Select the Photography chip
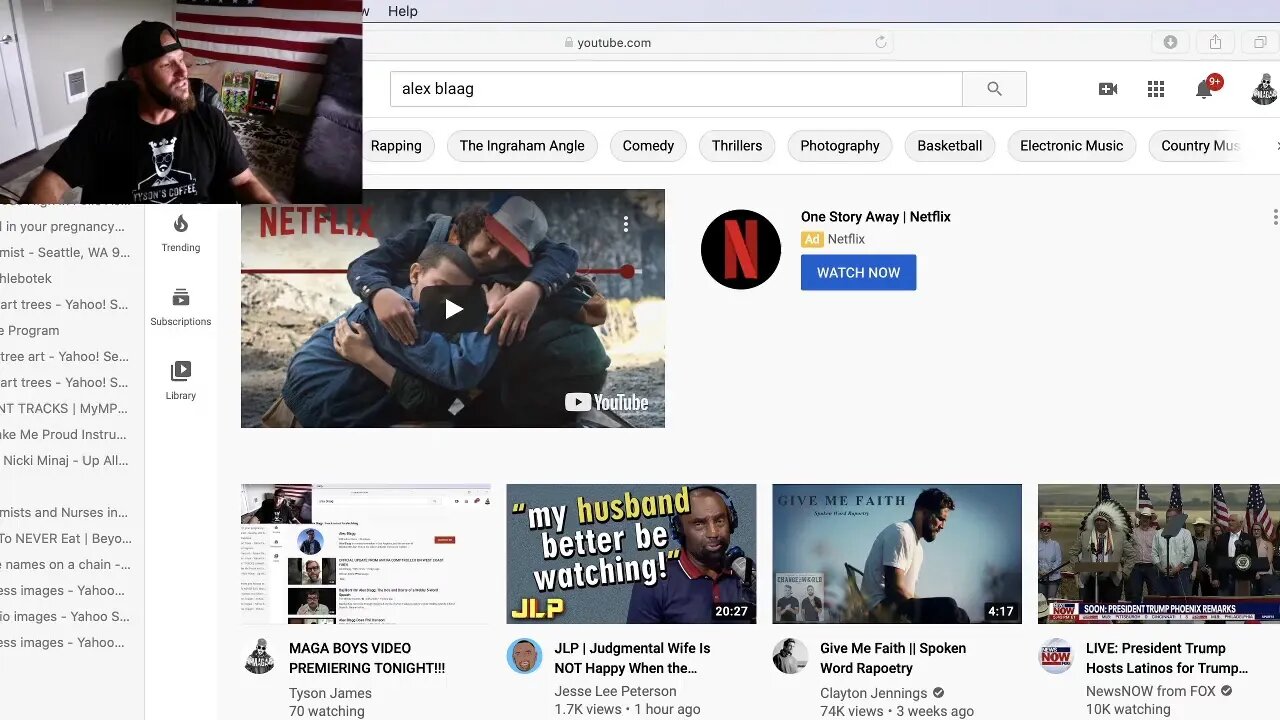The image size is (1280, 720). 840,146
